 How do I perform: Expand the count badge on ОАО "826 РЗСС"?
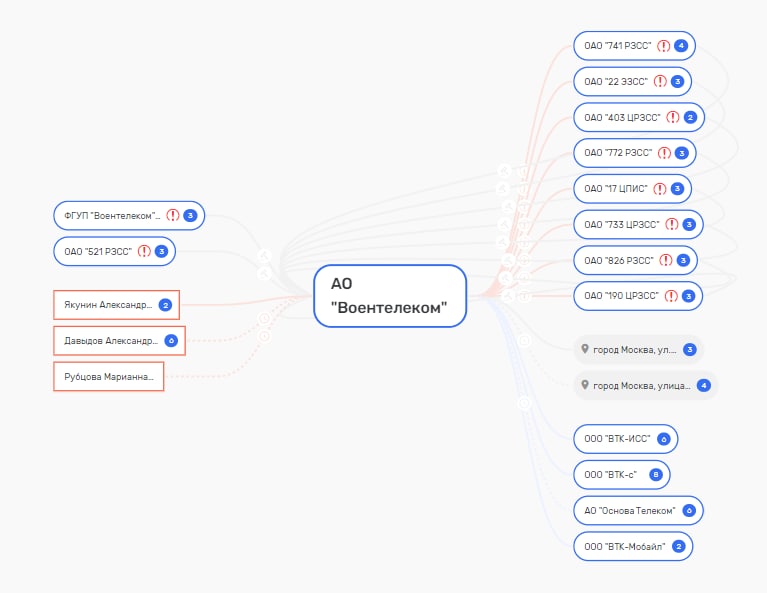pos(683,260)
